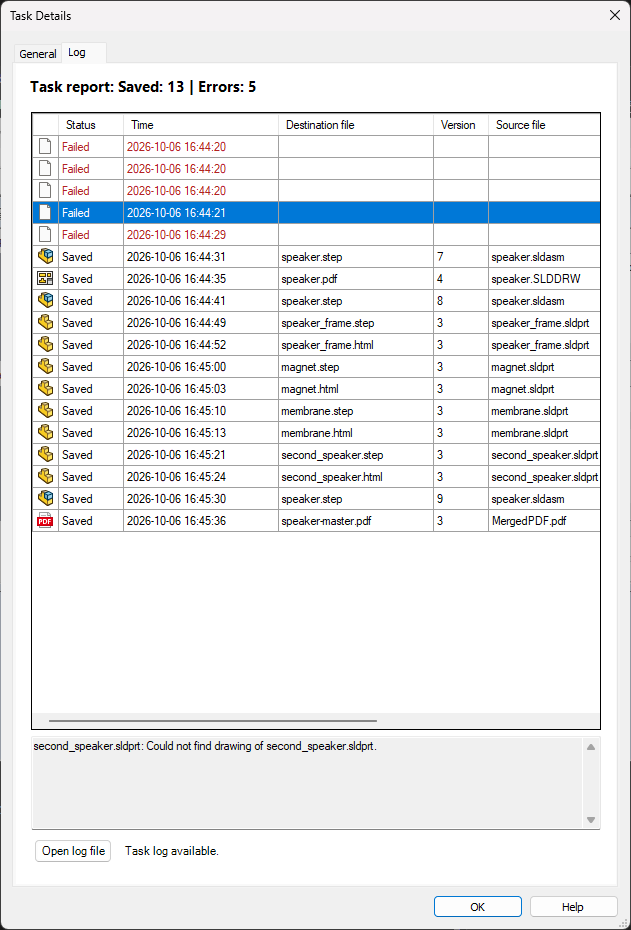The image size is (631, 930).
Task: Sort by the Time column header
Action: point(201,125)
